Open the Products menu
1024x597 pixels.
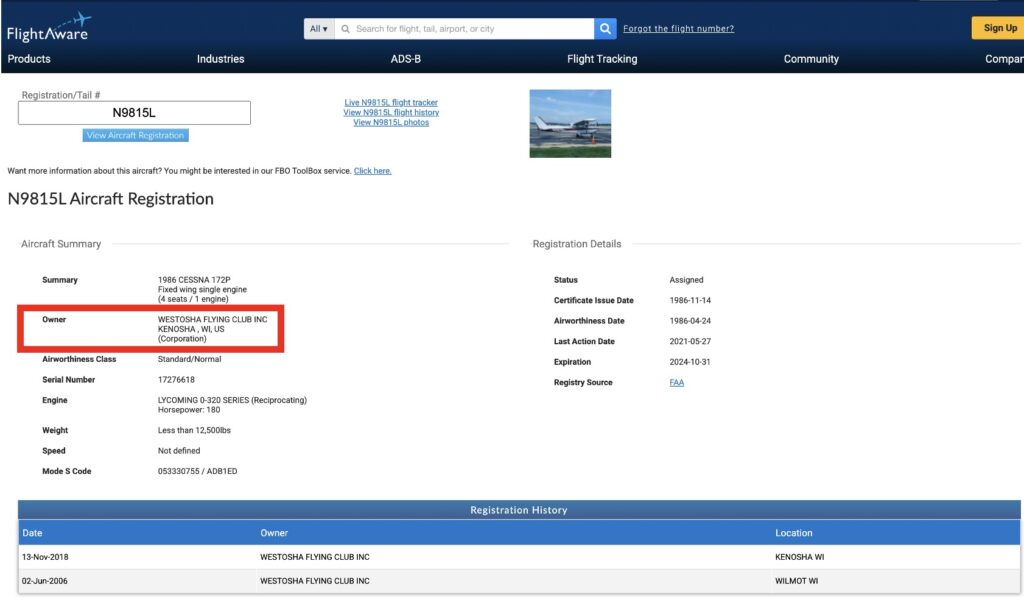coord(29,59)
